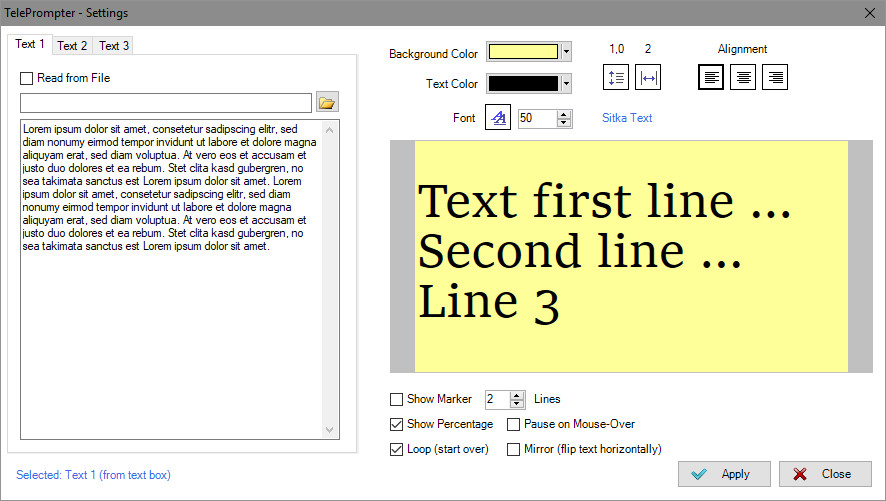
Task: Click the Close button
Action: (825, 474)
